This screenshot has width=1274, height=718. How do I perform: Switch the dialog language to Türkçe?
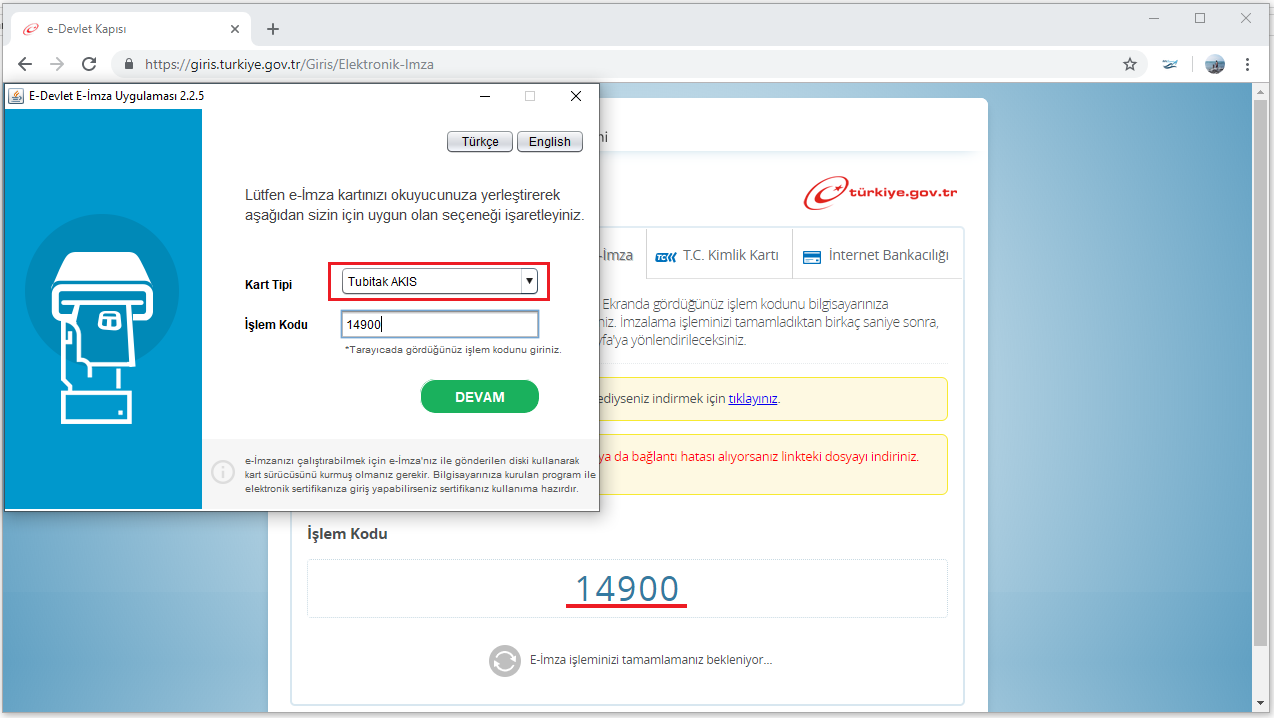pyautogui.click(x=480, y=142)
